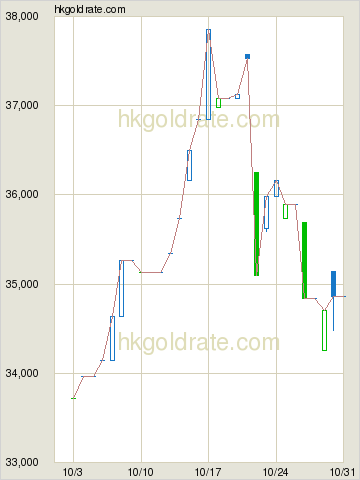Click the 36,000 y-axis label
360x480 pixels.
click(x=22, y=194)
